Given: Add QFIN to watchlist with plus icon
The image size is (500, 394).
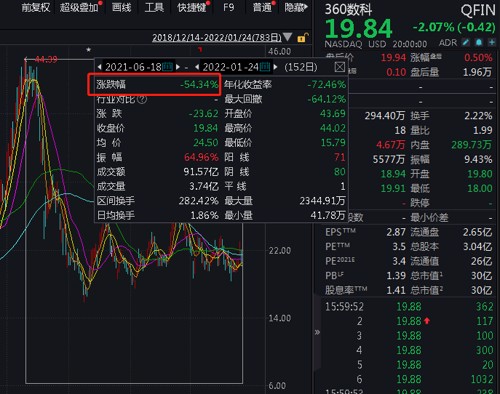Looking at the screenshot, I should click(x=492, y=42).
